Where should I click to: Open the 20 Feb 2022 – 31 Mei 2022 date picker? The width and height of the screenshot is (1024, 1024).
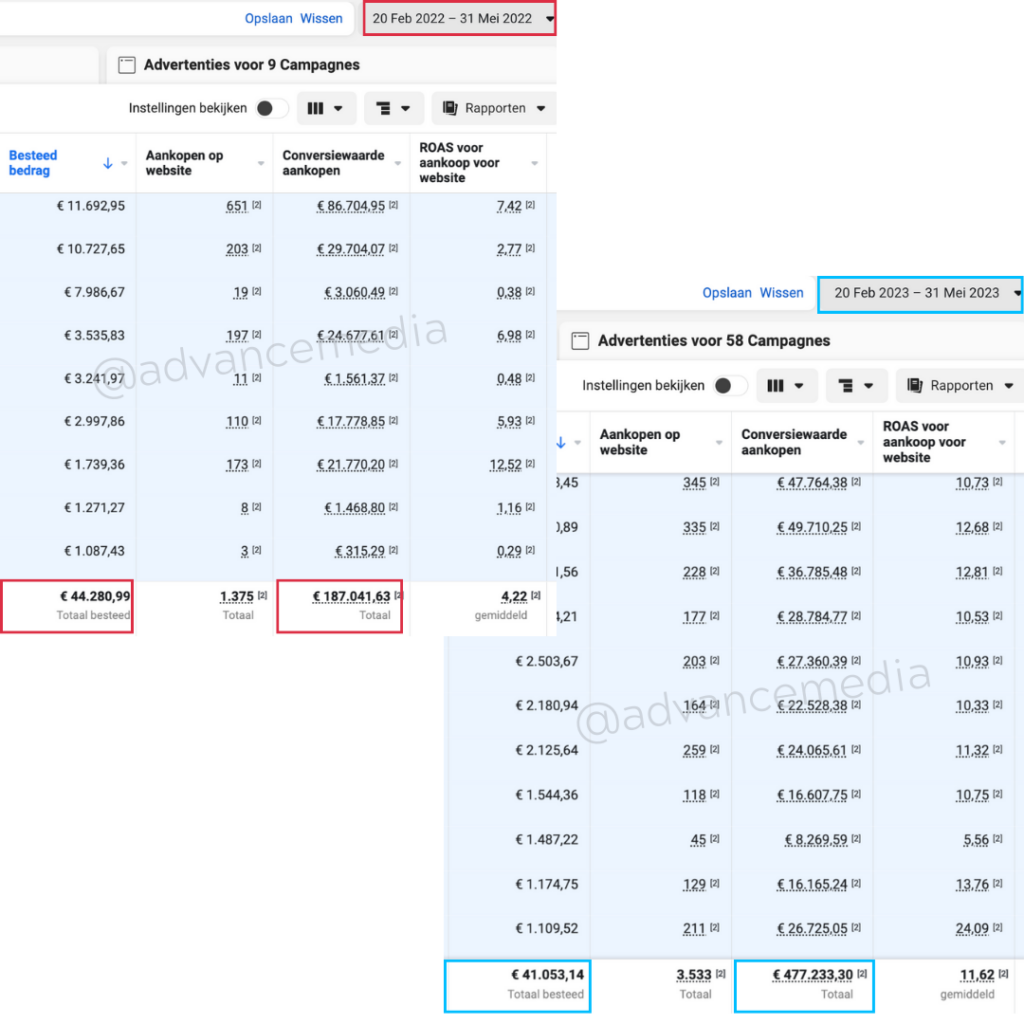click(459, 18)
